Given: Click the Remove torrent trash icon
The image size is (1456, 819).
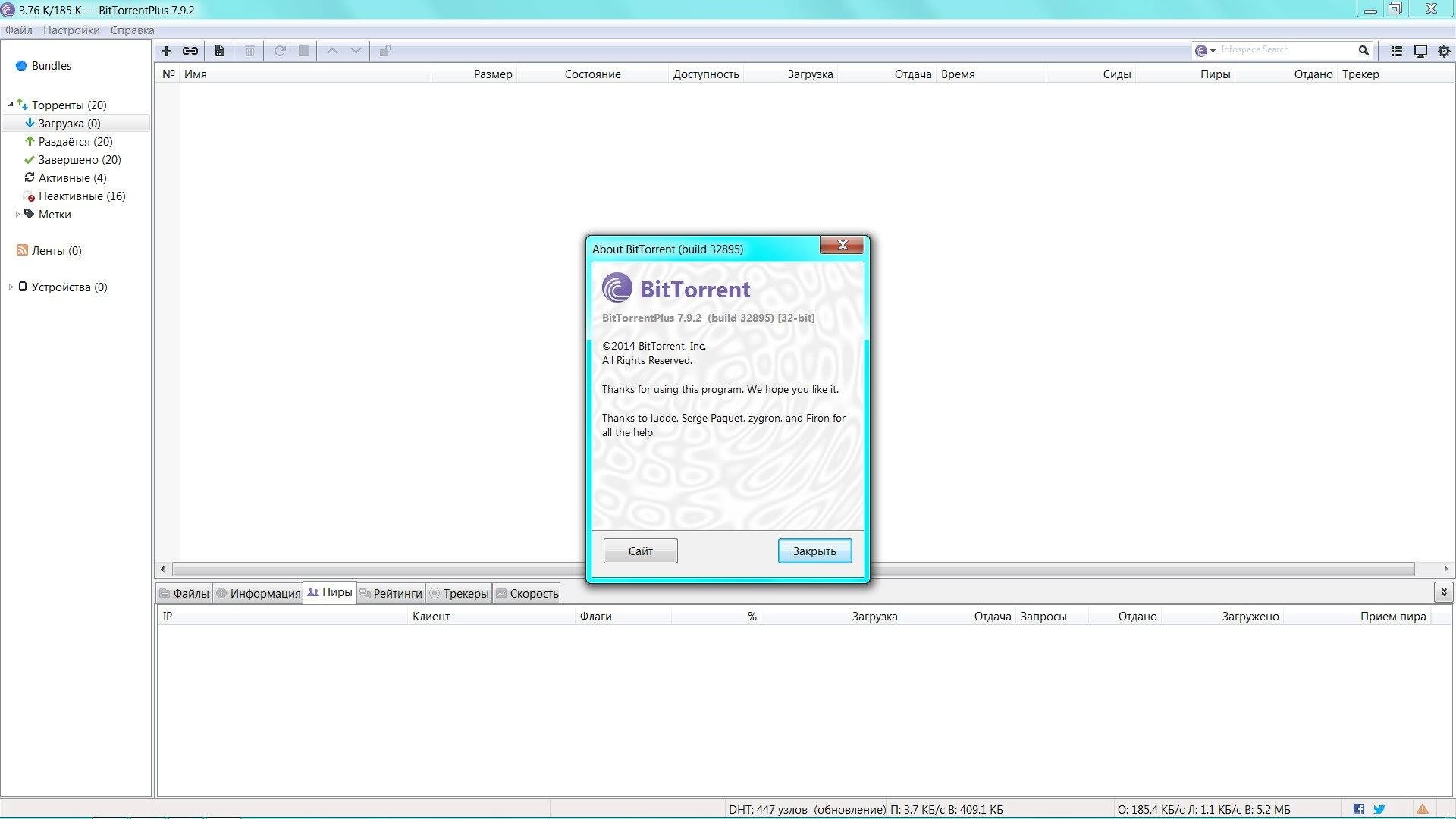Looking at the screenshot, I should (249, 51).
